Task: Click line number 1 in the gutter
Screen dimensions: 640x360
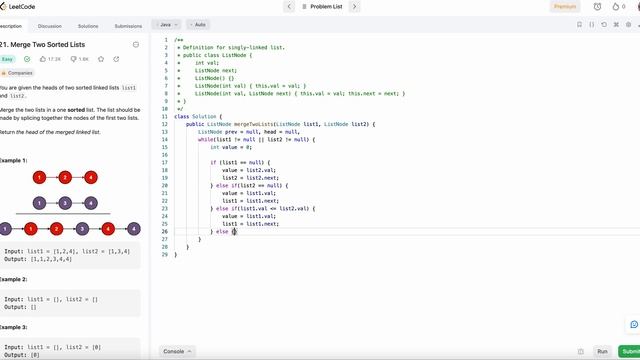Action: click(166, 40)
